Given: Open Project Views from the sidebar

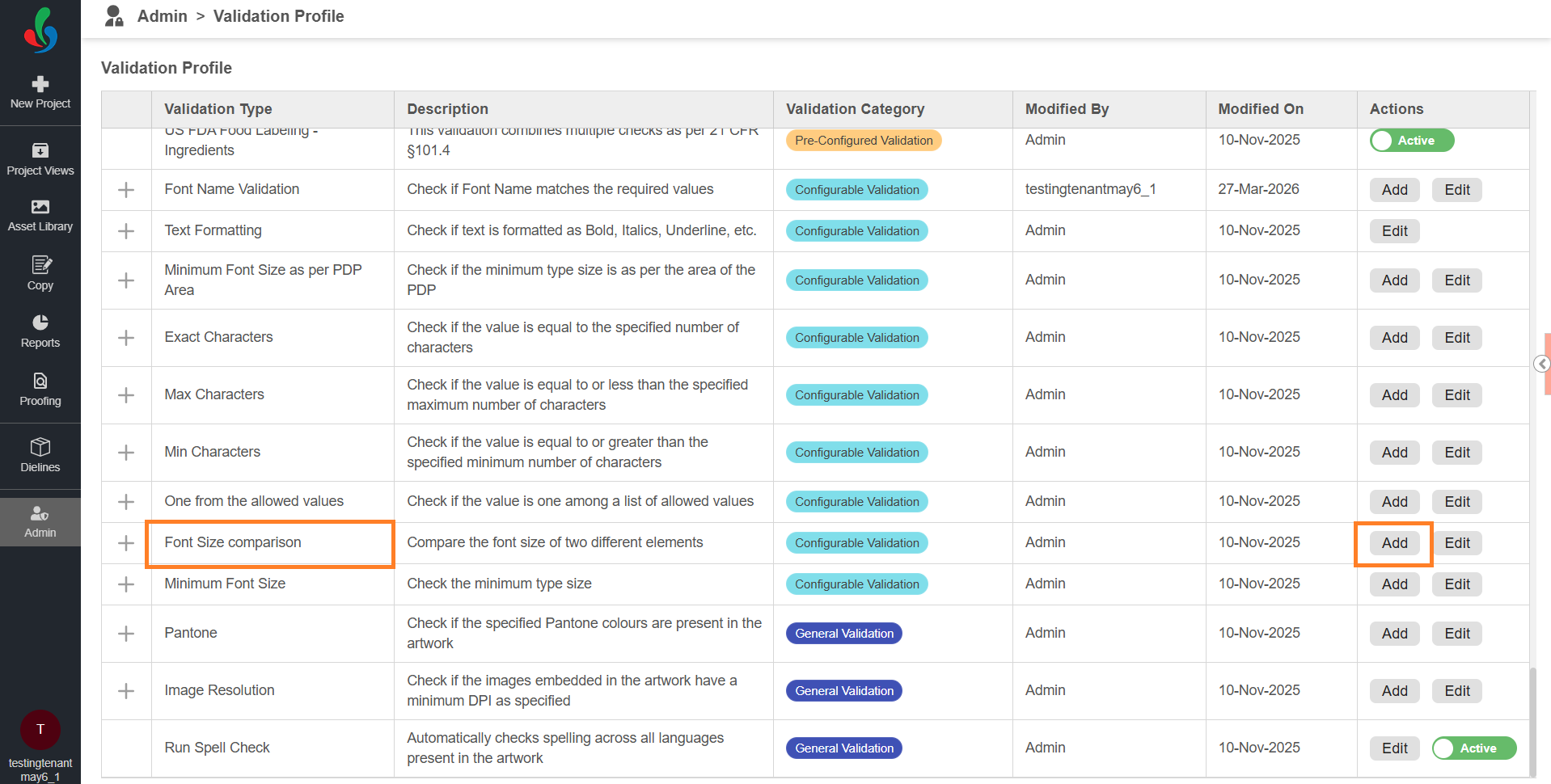Looking at the screenshot, I should coord(40,151).
